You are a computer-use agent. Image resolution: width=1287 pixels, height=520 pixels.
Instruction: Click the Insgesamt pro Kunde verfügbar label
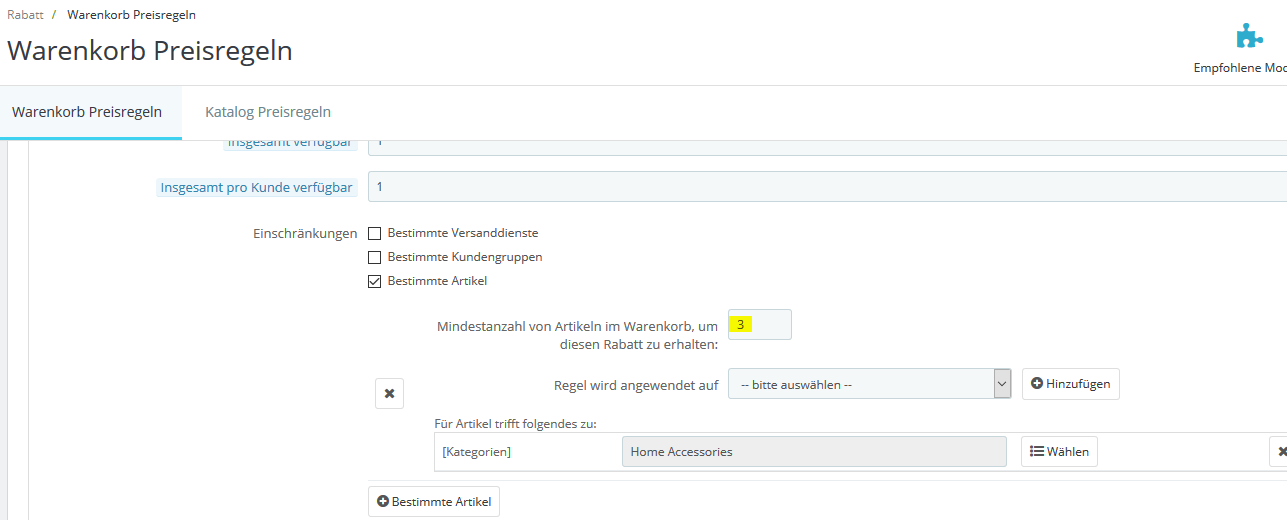point(257,188)
